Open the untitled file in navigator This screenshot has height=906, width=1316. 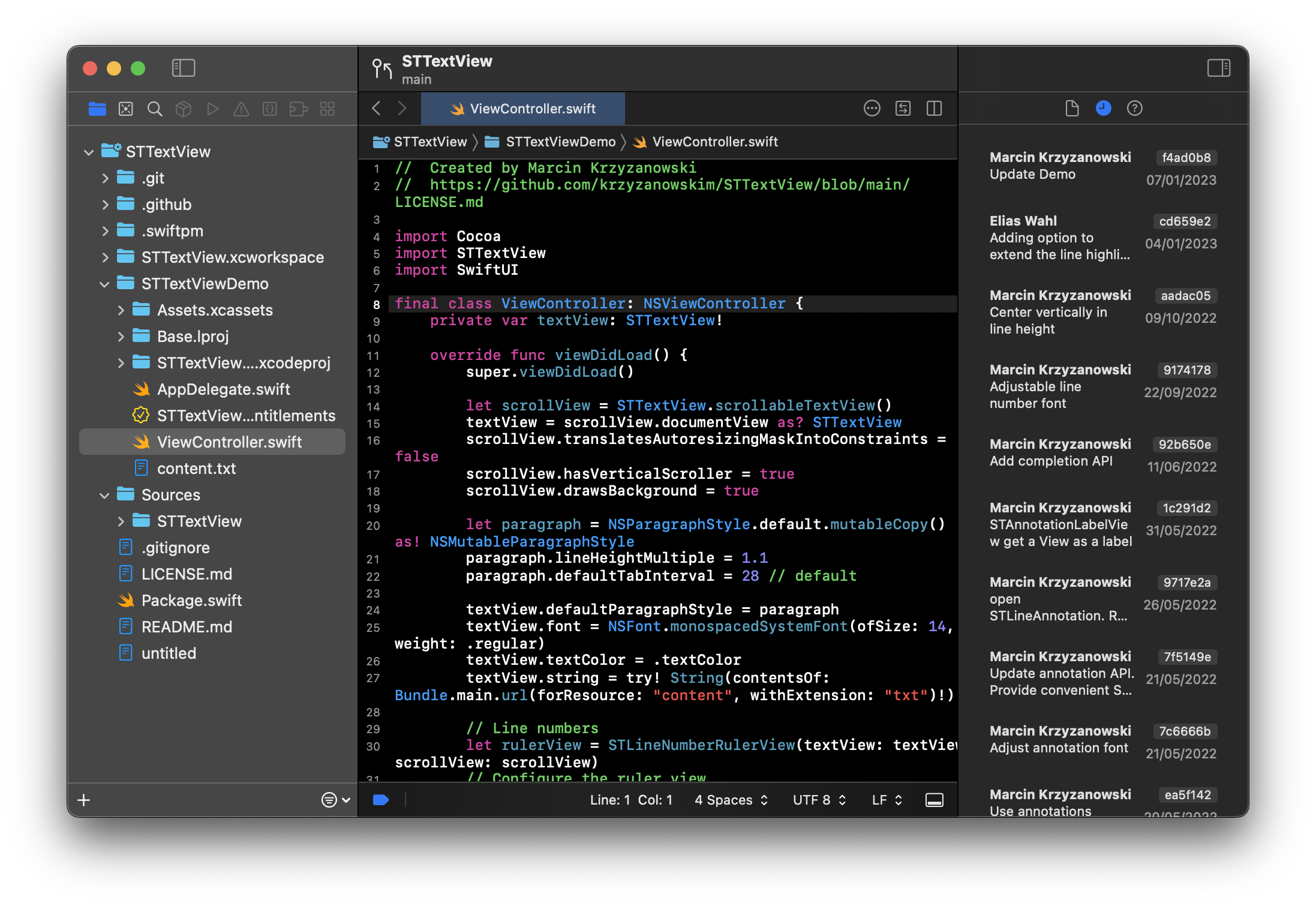click(x=212, y=653)
